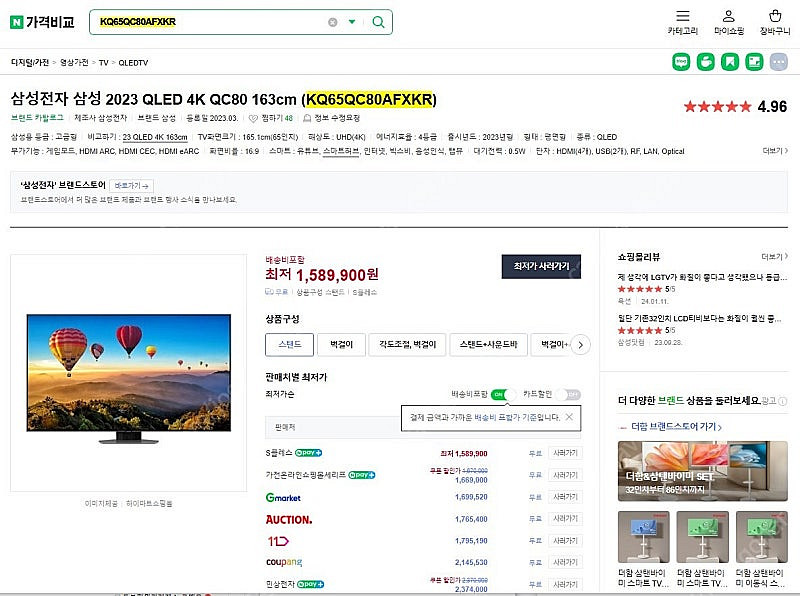
Task: Expand 쇼핑몰리뷰 with 더보기
Action: (774, 257)
